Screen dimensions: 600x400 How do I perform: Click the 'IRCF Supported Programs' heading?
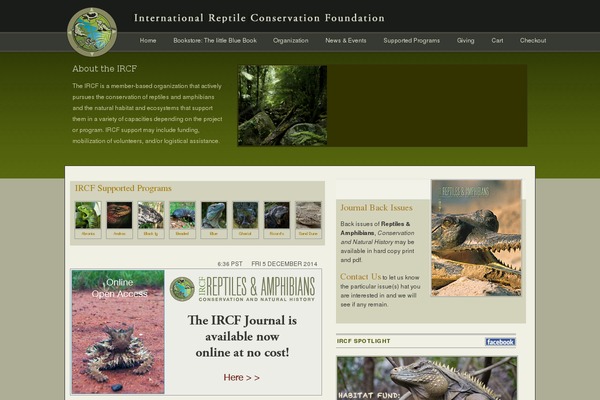pos(123,188)
